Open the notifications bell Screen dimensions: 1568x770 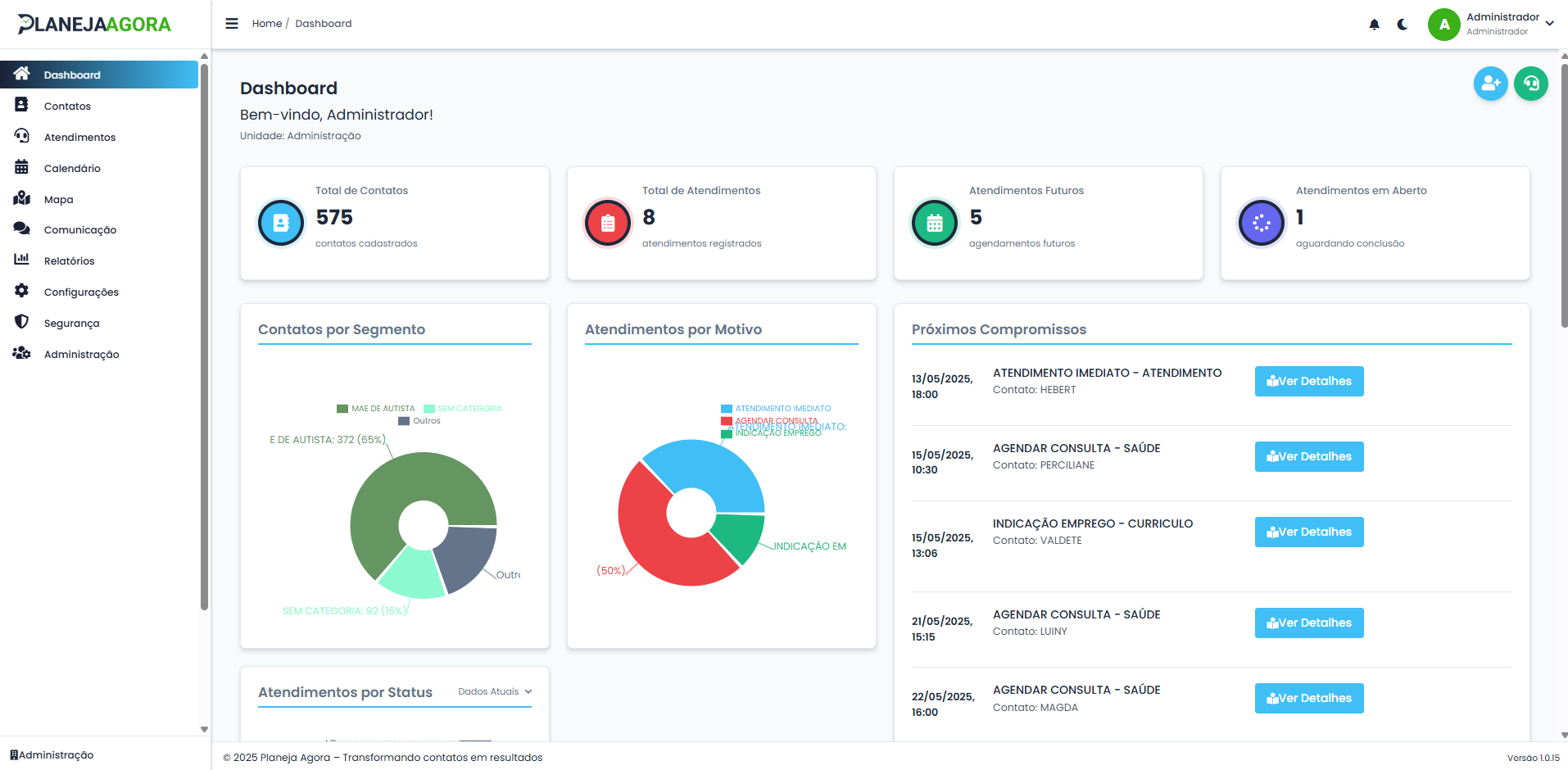1374,24
